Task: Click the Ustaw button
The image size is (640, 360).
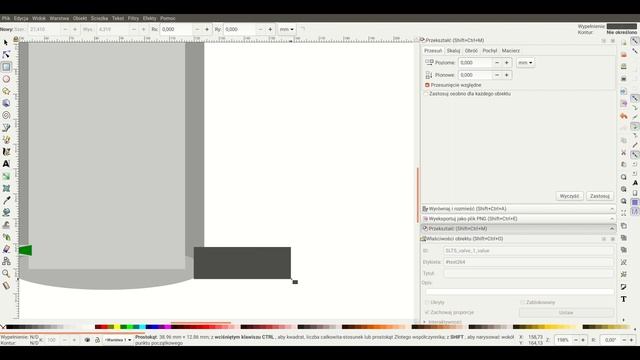Action: click(566, 312)
